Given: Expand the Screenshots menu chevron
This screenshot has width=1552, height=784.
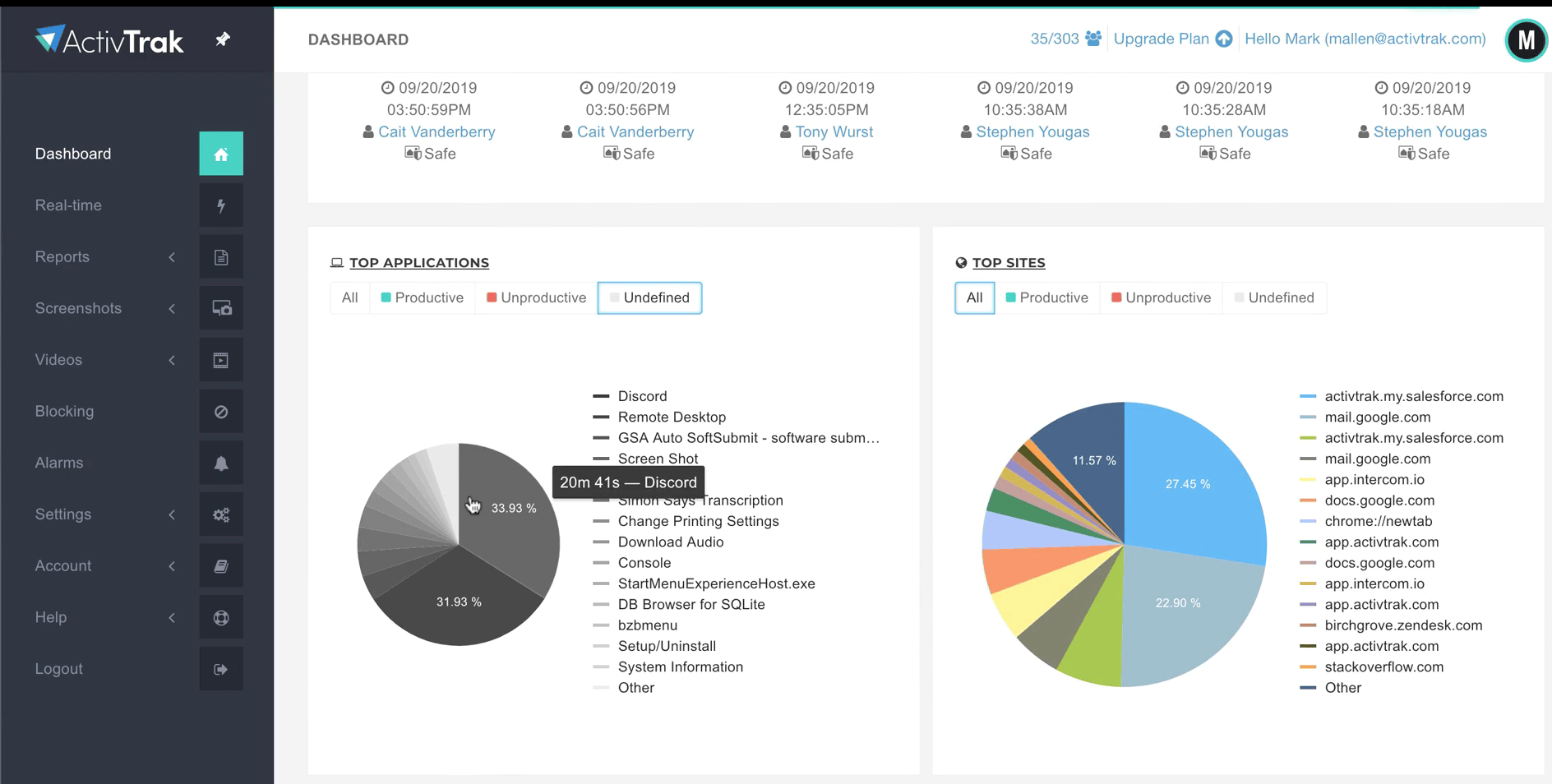Looking at the screenshot, I should click(172, 308).
